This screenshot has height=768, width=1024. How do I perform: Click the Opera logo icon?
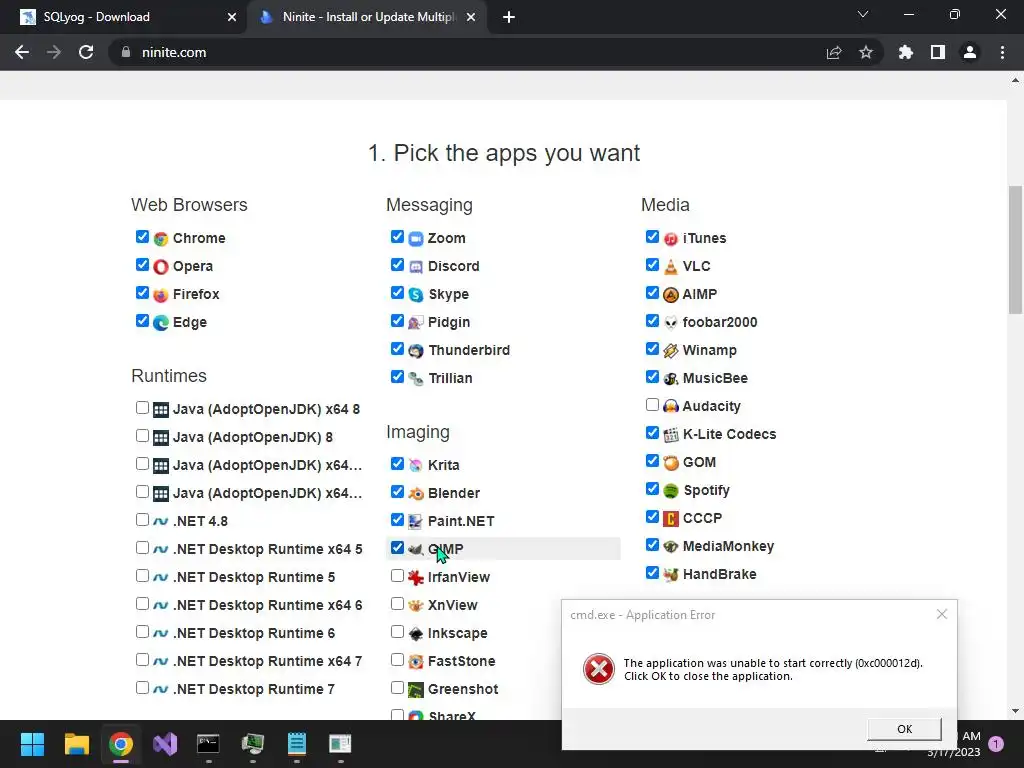pos(161,266)
